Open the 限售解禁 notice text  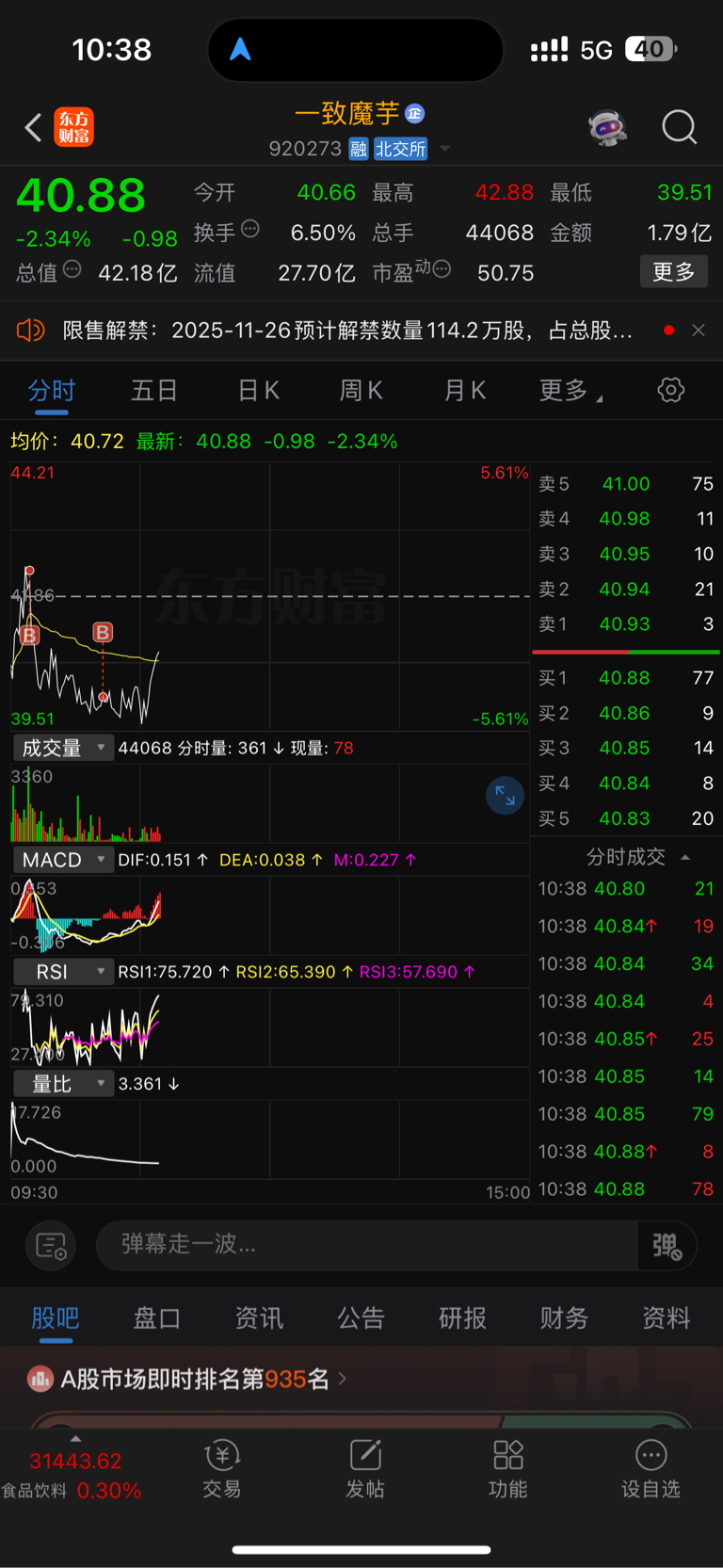347,331
